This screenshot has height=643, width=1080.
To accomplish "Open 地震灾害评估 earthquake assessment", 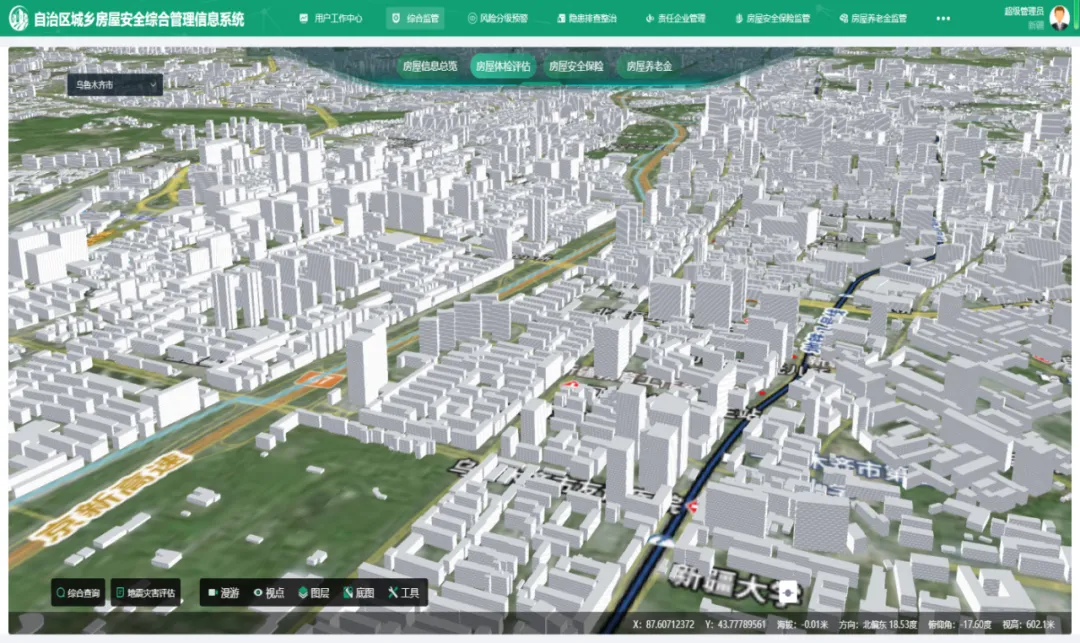I will pyautogui.click(x=146, y=593).
